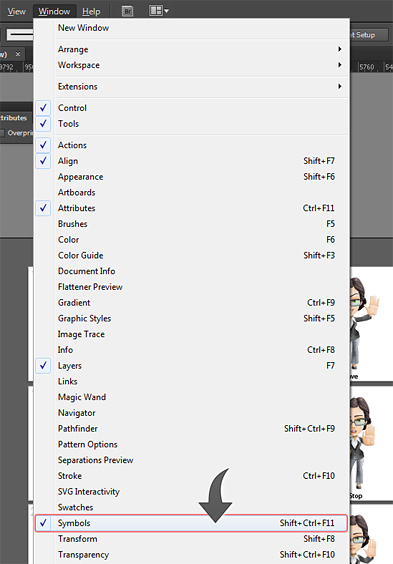Viewport: 393px width, 564px height.
Task: Show the Transform panel
Action: pyautogui.click(x=192, y=539)
